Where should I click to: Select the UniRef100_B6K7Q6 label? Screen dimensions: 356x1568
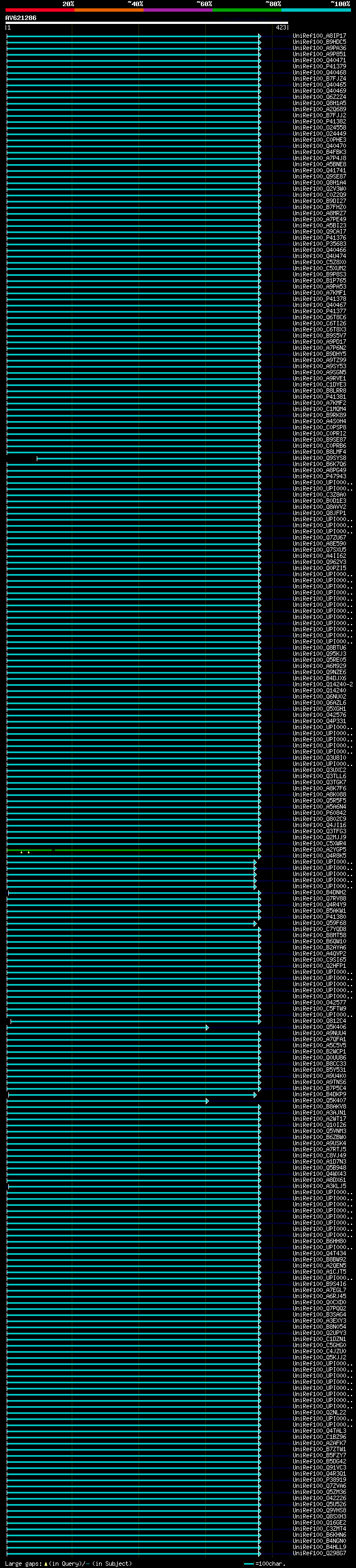(x=319, y=464)
